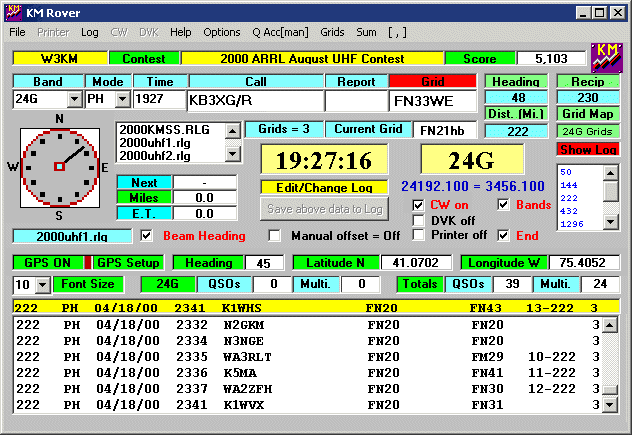Click the QSO log scroll up arrow

pyautogui.click(x=610, y=325)
